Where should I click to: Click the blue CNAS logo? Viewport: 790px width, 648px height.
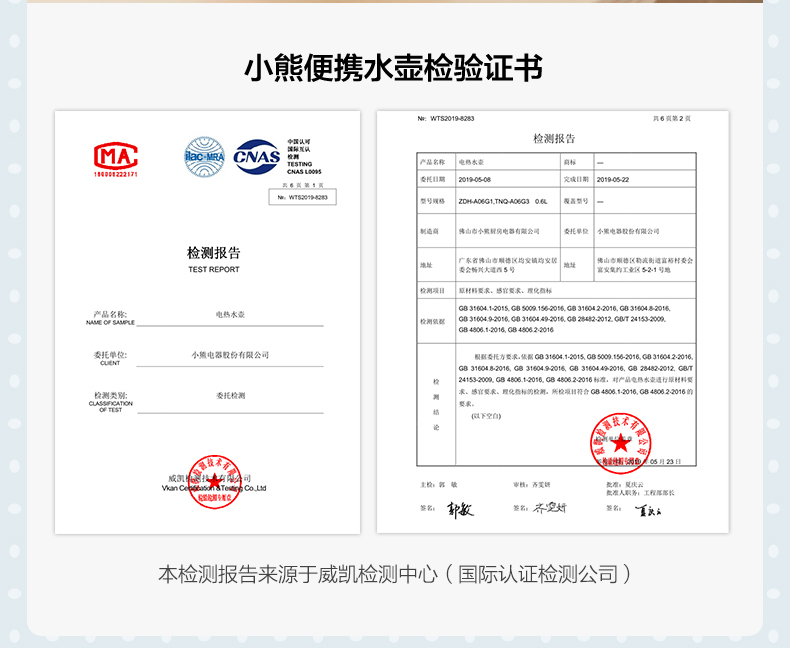tap(256, 157)
